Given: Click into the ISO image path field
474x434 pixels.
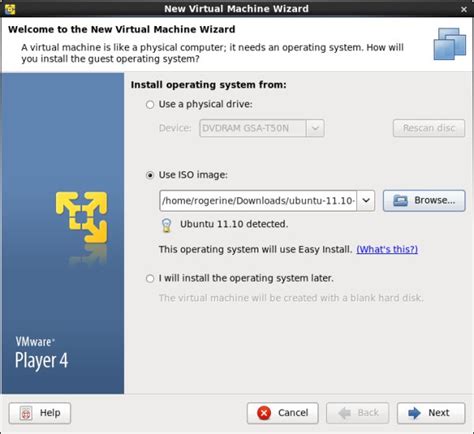Looking at the screenshot, I should (x=258, y=201).
